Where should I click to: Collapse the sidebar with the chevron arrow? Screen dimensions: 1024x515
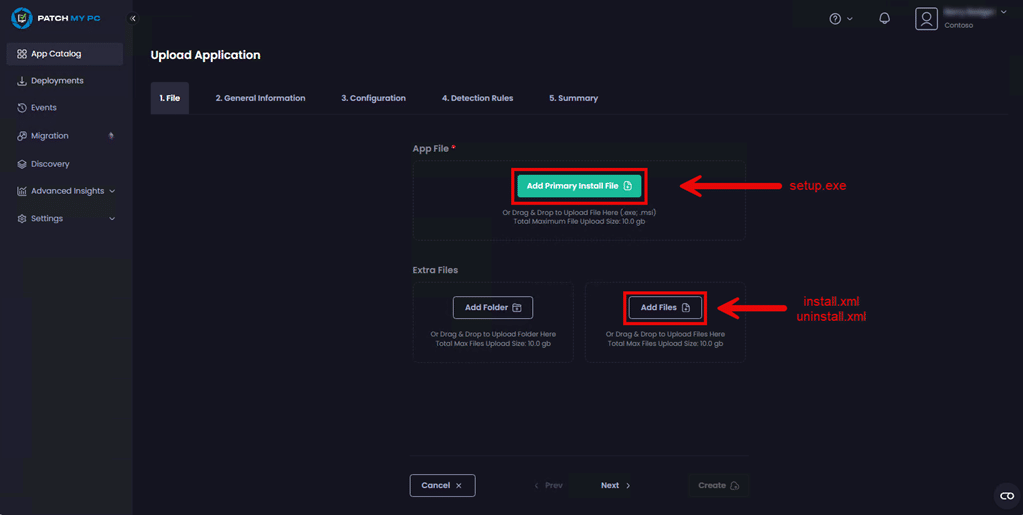point(133,18)
